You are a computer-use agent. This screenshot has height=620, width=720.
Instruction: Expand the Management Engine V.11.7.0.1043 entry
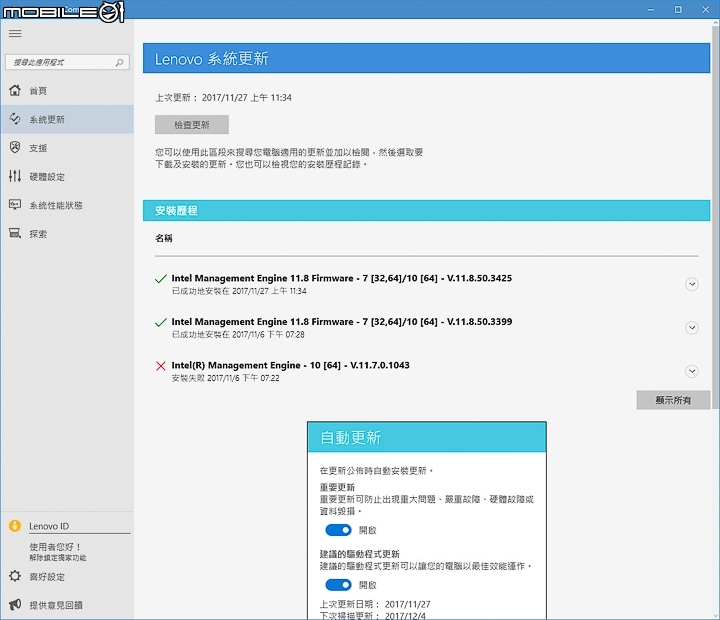pos(692,371)
